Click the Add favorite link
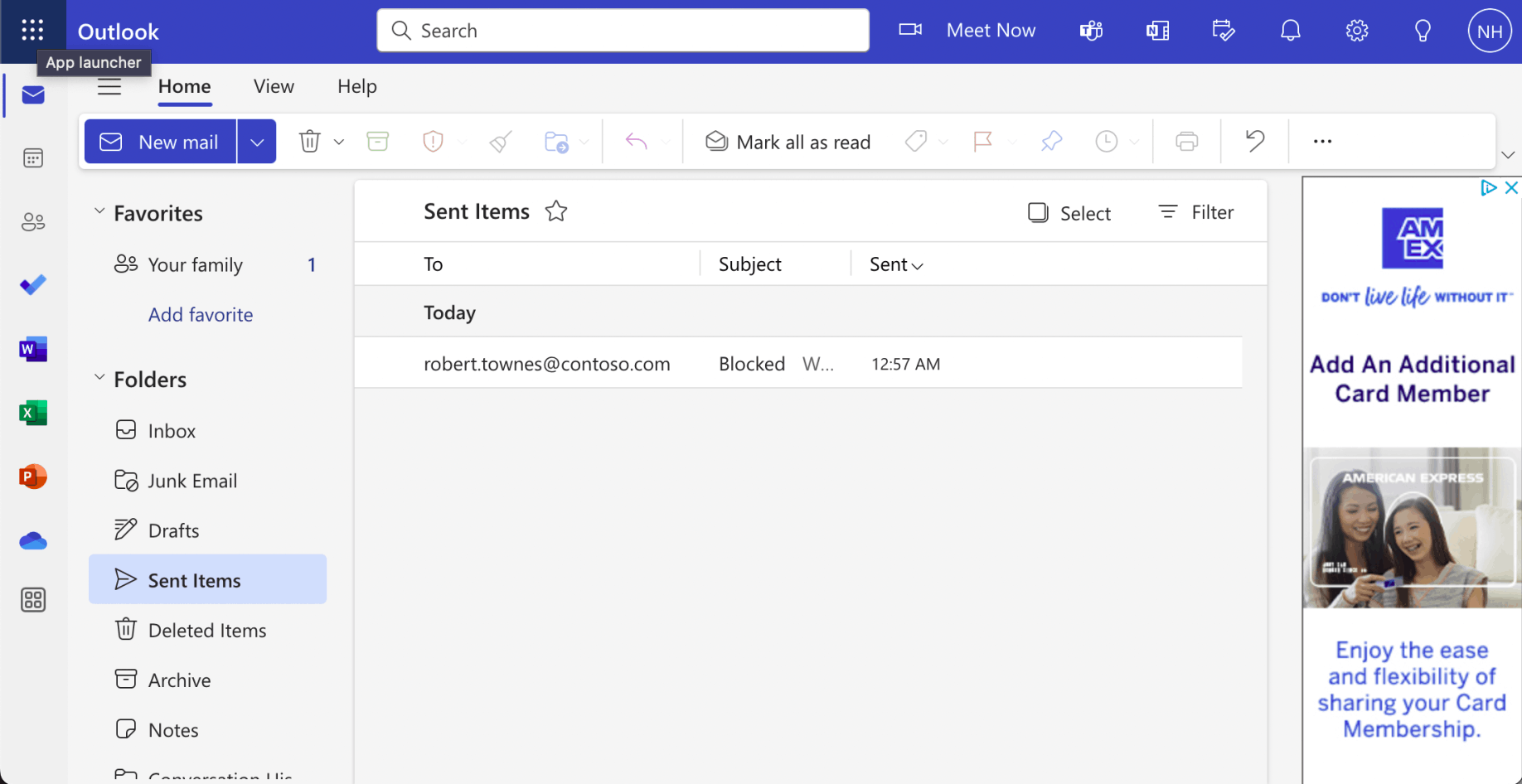Viewport: 1522px width, 784px height. (x=201, y=315)
